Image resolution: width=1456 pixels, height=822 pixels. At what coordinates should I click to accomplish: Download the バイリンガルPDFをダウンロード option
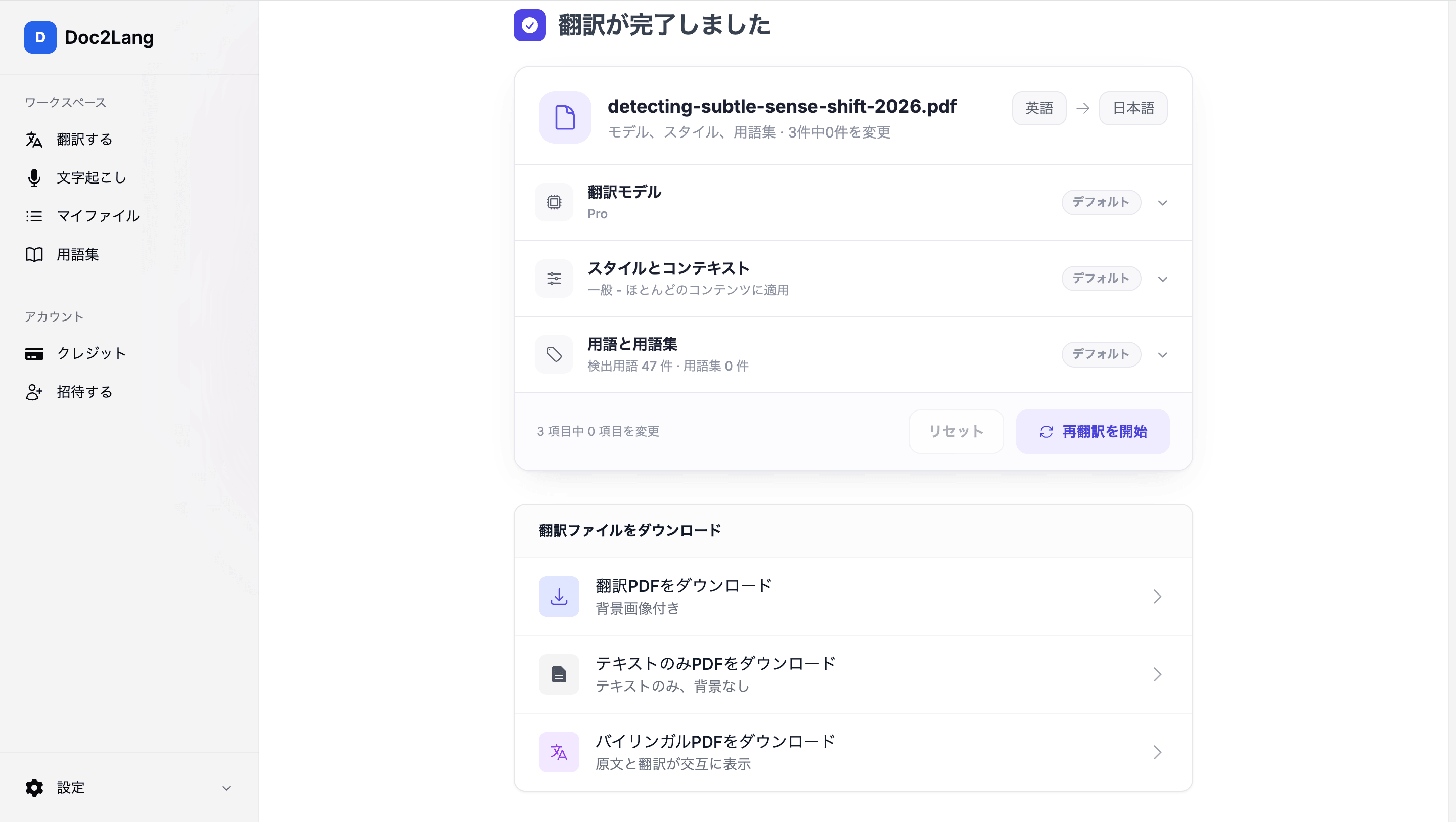(853, 752)
